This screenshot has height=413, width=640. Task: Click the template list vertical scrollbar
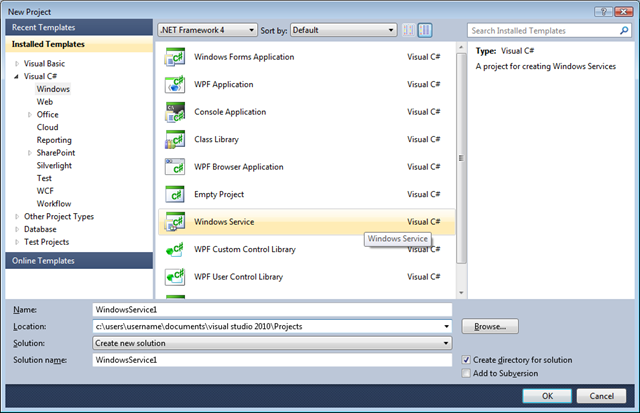click(460, 150)
